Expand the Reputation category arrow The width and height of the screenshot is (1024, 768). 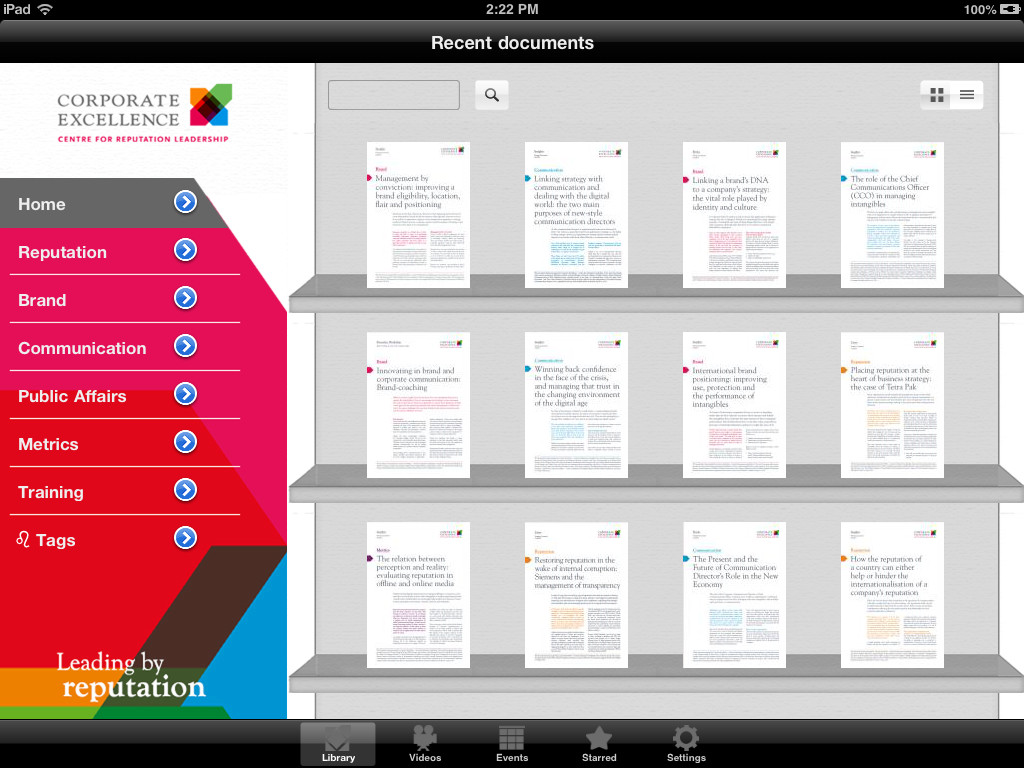[185, 250]
